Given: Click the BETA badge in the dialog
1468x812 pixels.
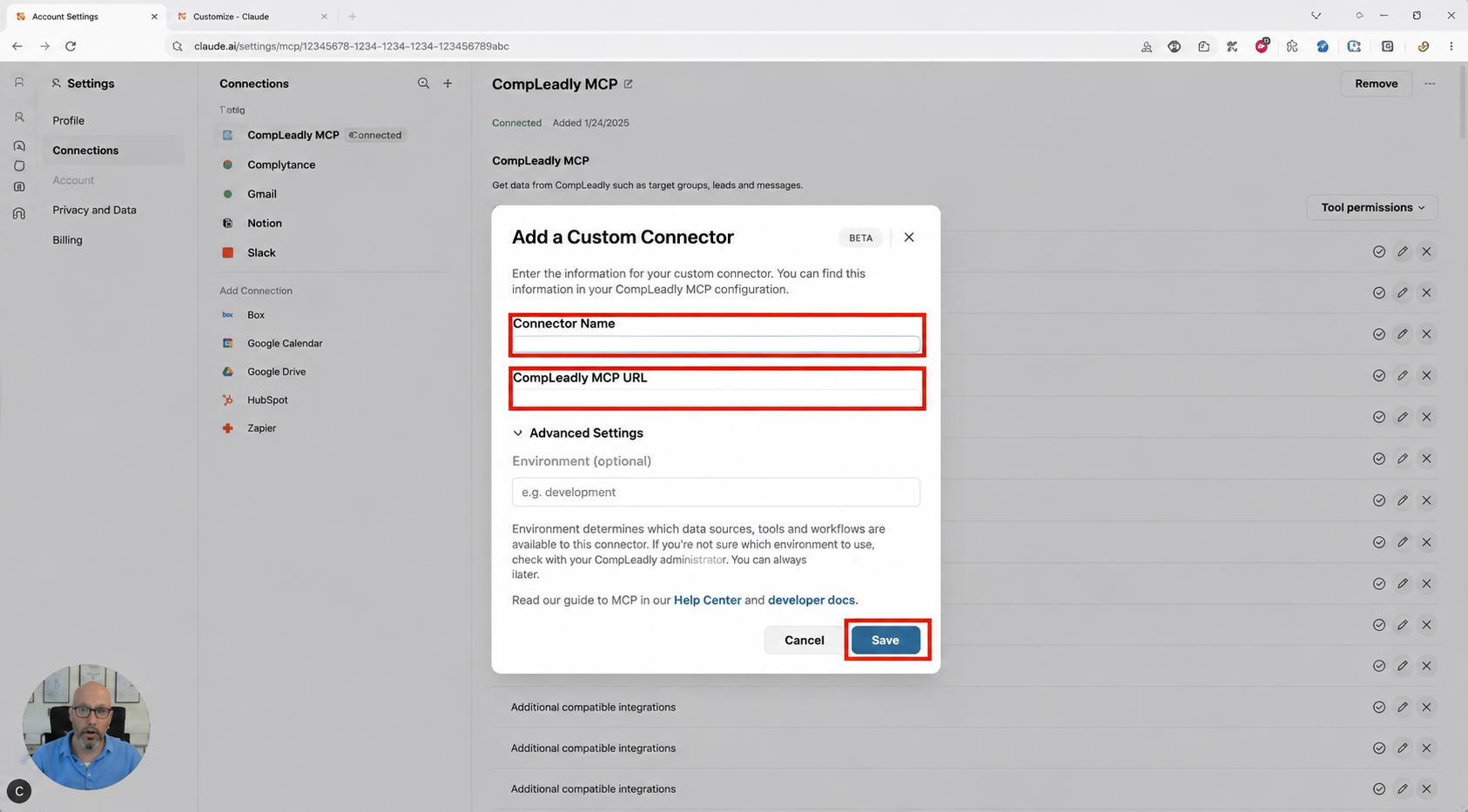Looking at the screenshot, I should [x=860, y=238].
